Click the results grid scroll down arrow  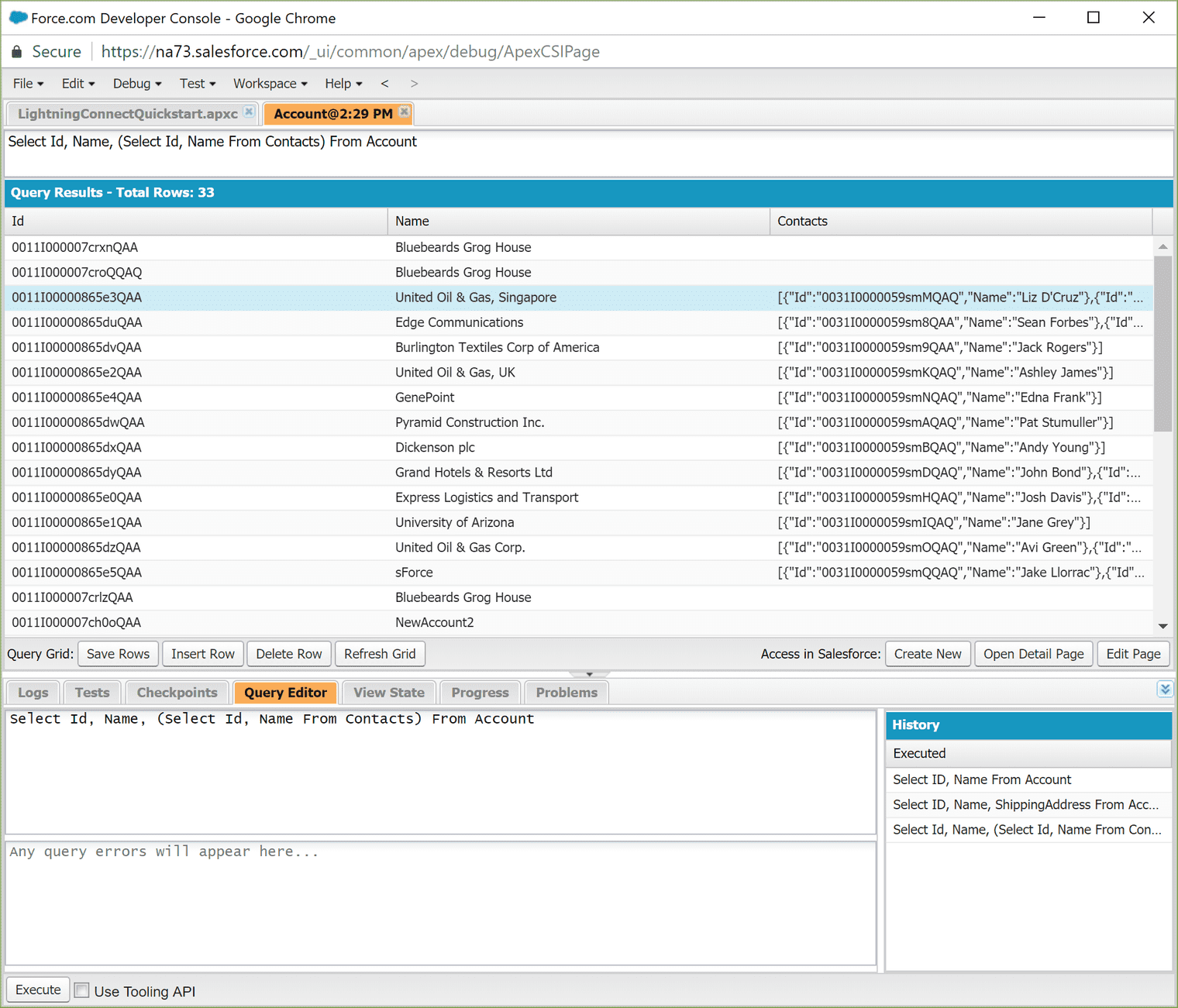(x=1162, y=626)
